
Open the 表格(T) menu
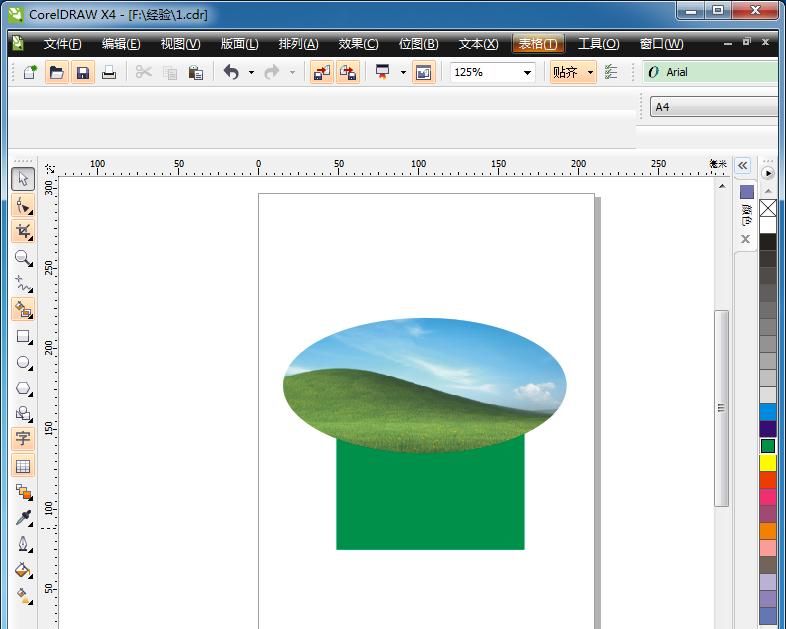[538, 44]
